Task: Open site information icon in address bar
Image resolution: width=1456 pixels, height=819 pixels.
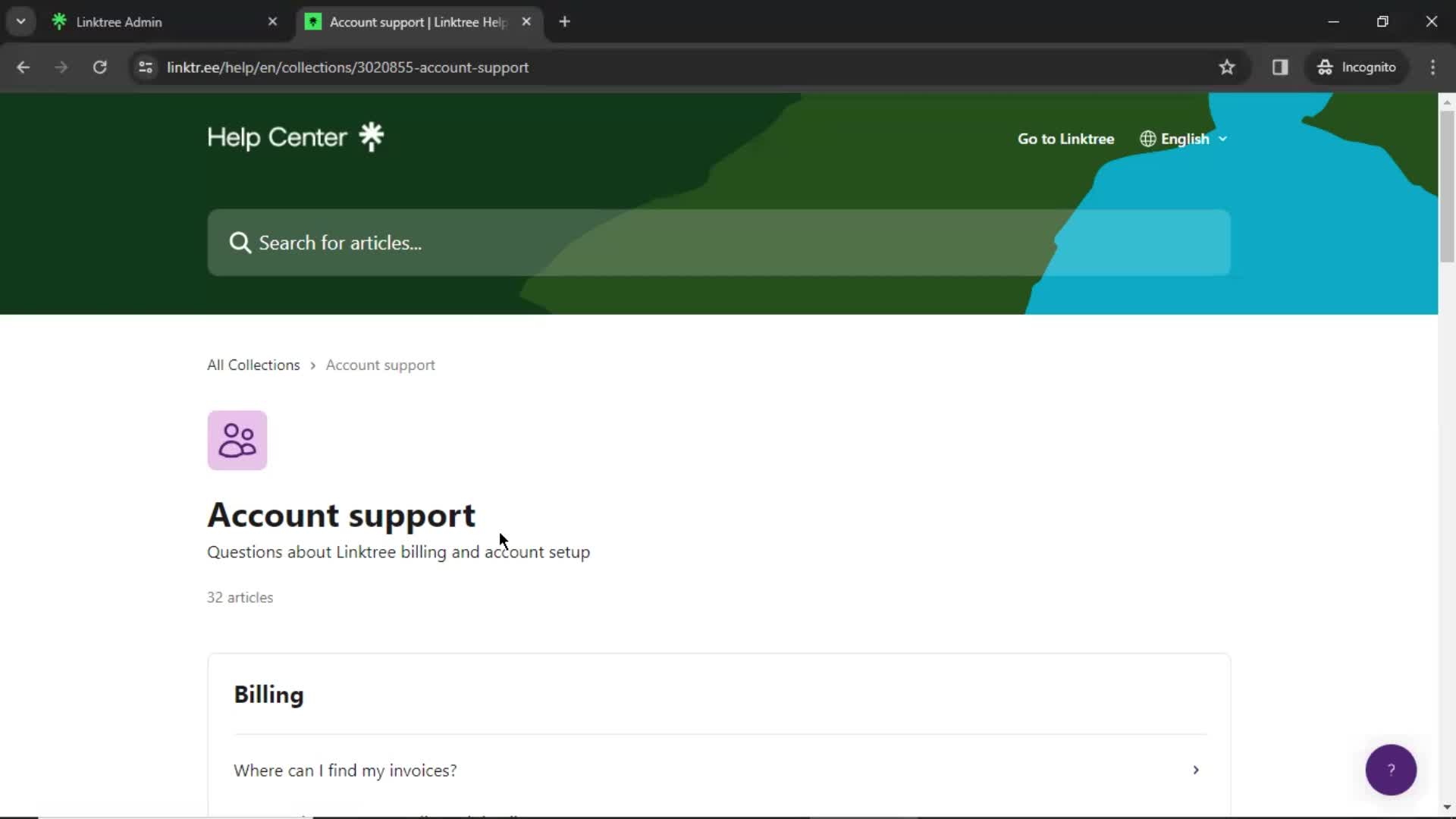Action: 146,67
